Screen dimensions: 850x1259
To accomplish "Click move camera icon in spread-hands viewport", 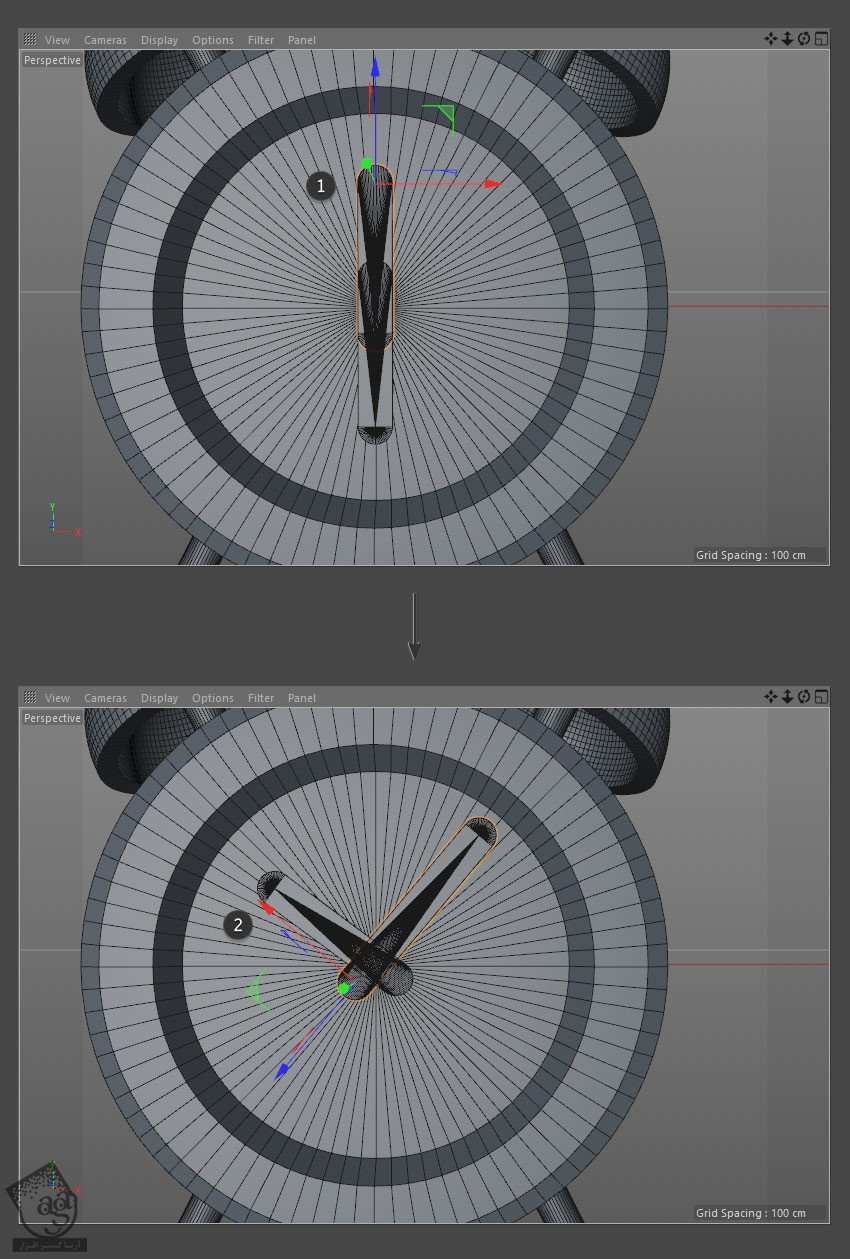I will click(771, 697).
